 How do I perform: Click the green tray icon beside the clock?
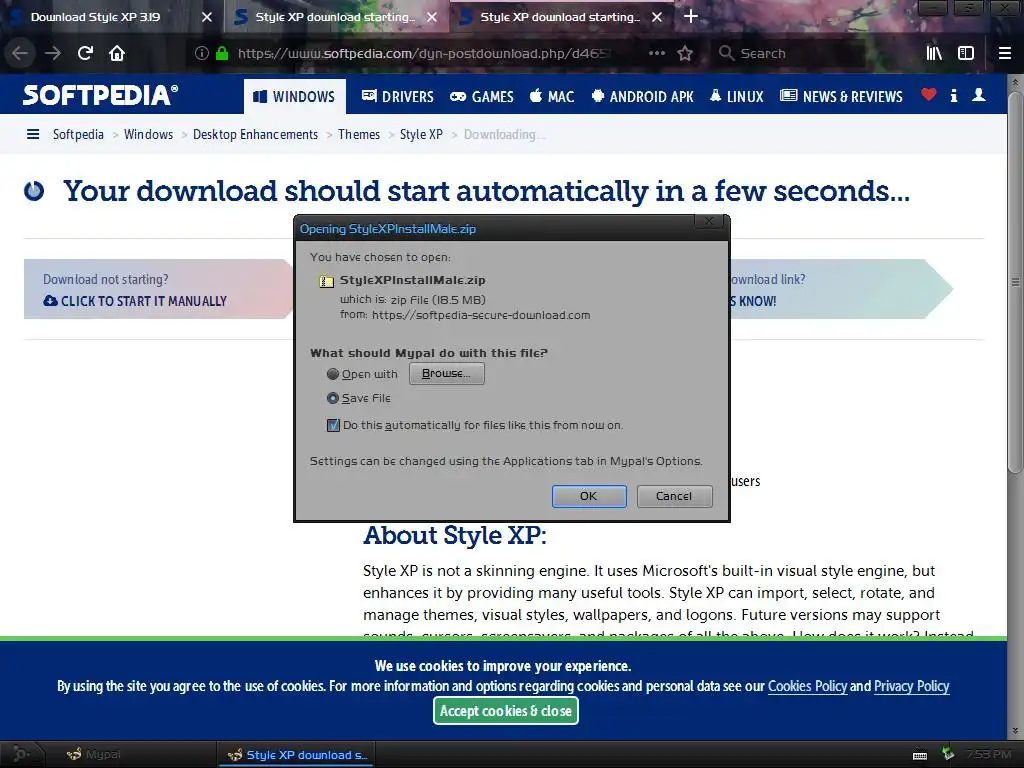click(x=948, y=753)
